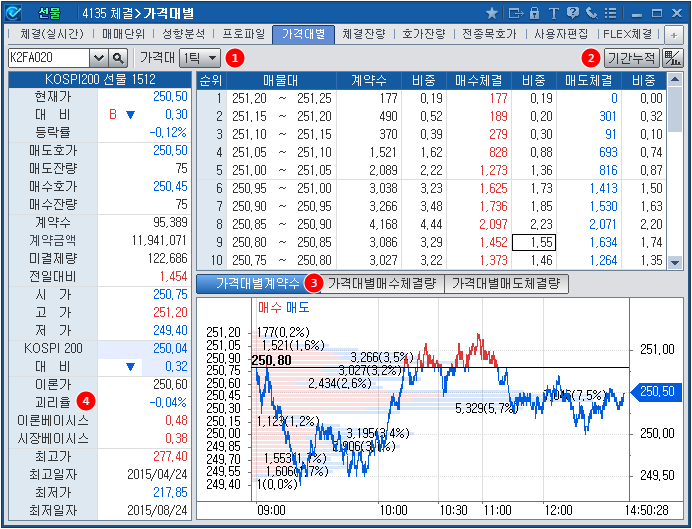Click the 매수체결 column header
692x529 pixels.
(478, 80)
